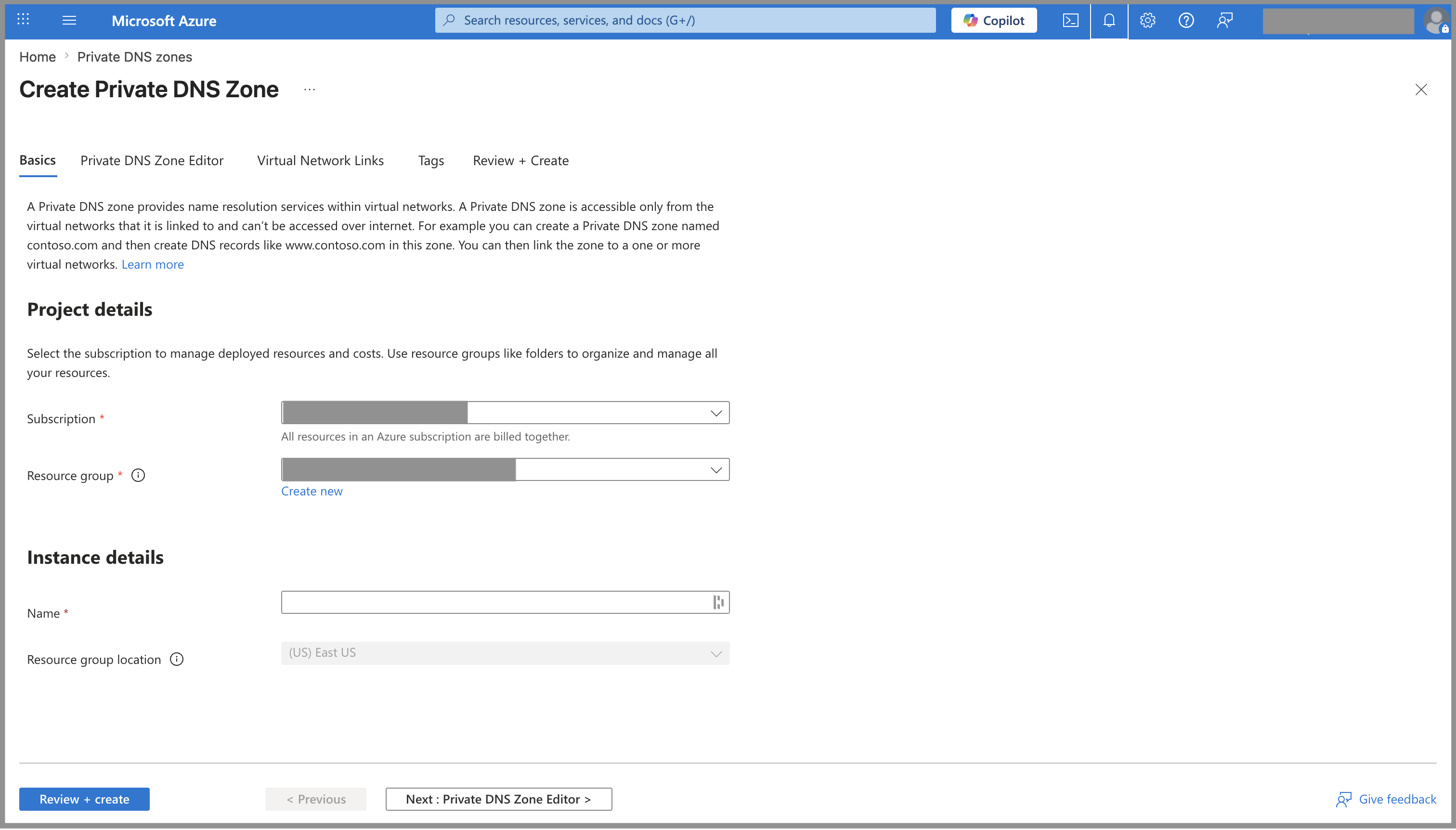
Task: Switch to the Virtual Network Links tab
Action: tap(320, 161)
